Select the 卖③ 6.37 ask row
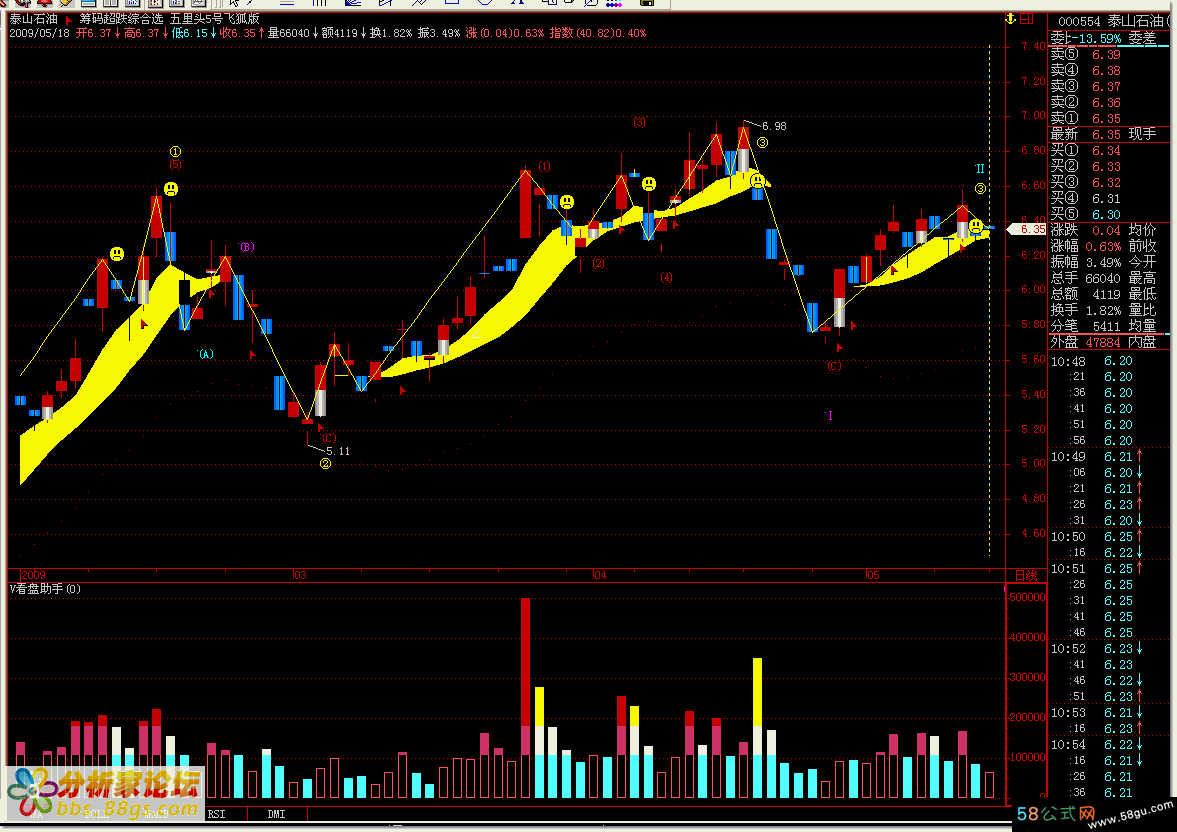1177x832 pixels. [x=1109, y=86]
